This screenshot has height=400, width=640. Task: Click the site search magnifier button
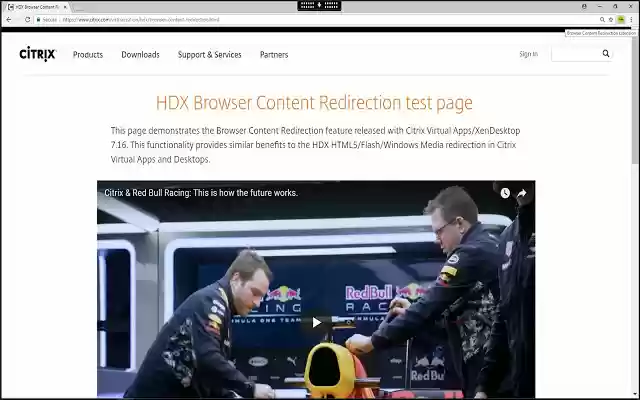pyautogui.click(x=606, y=53)
